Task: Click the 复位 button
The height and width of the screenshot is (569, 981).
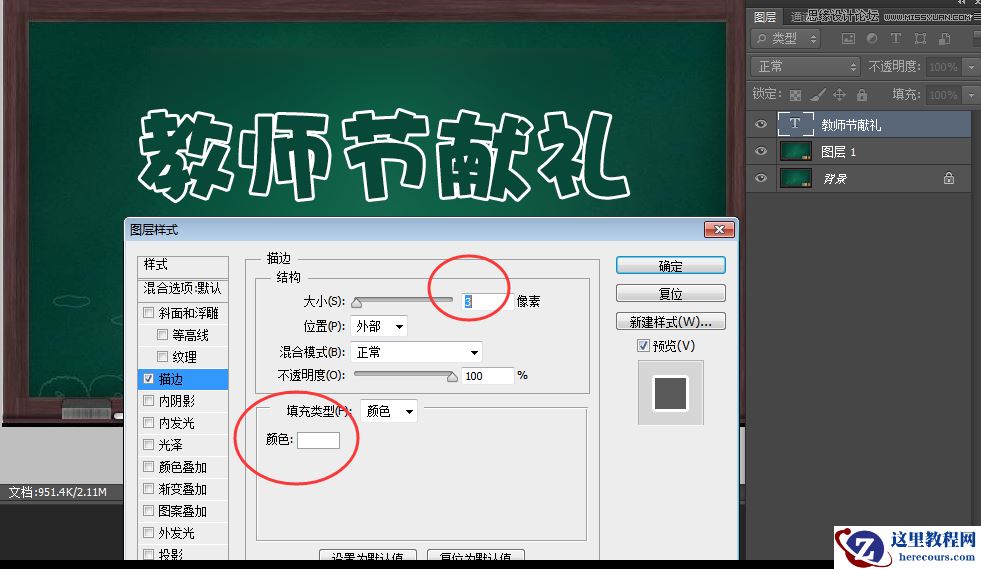Action: point(671,294)
